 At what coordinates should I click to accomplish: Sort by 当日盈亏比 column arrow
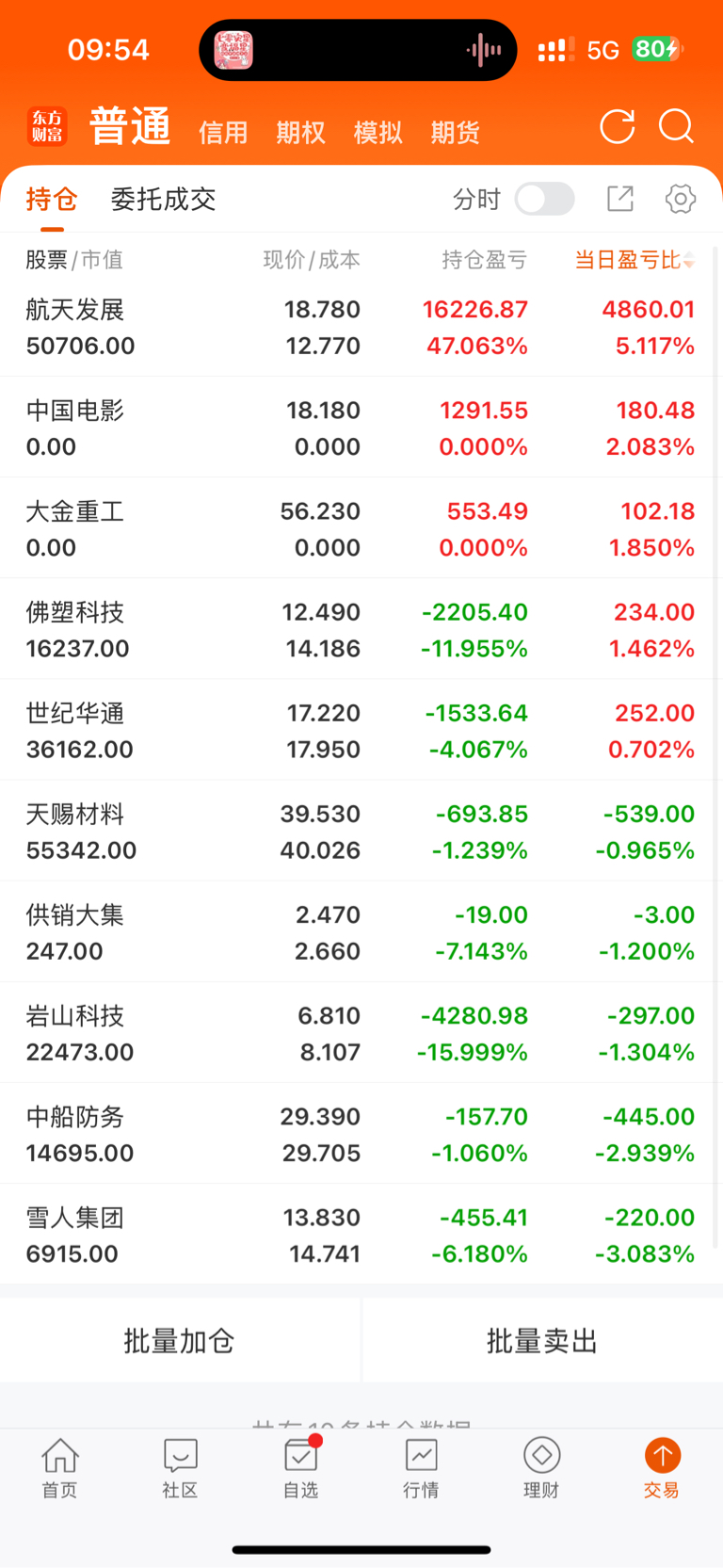689,260
